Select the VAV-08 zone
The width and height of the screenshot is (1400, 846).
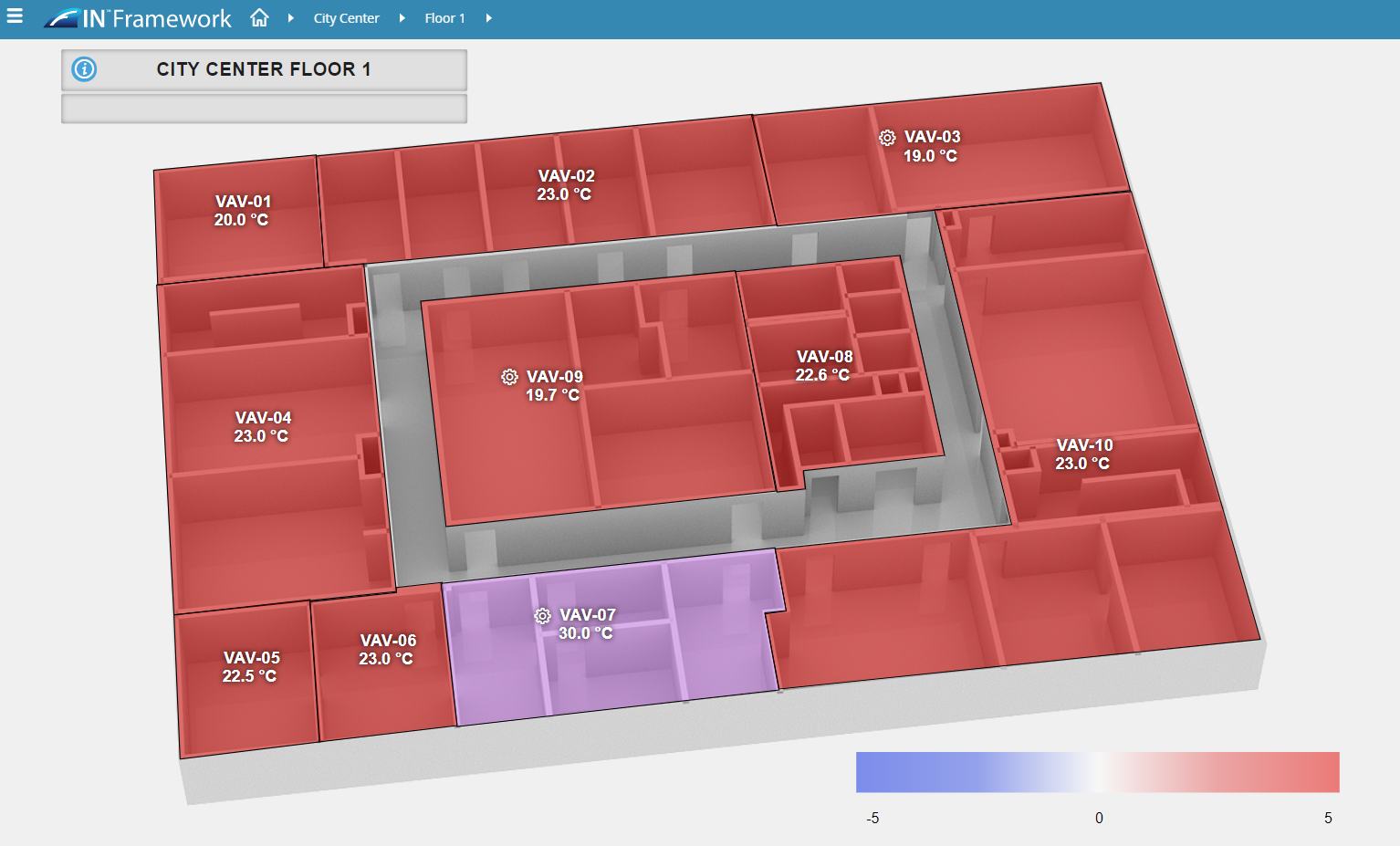click(x=823, y=365)
